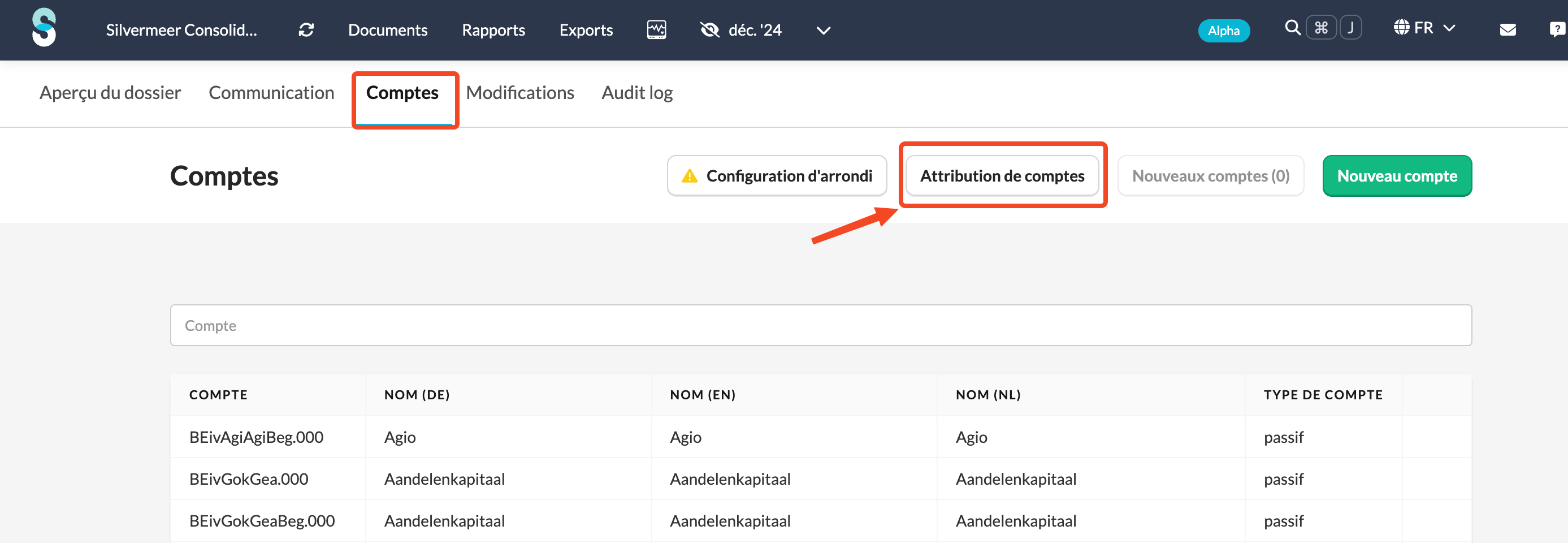Screen dimensions: 1568x543
Task: Click Agio in the NOM (EN) column
Action: (x=686, y=437)
